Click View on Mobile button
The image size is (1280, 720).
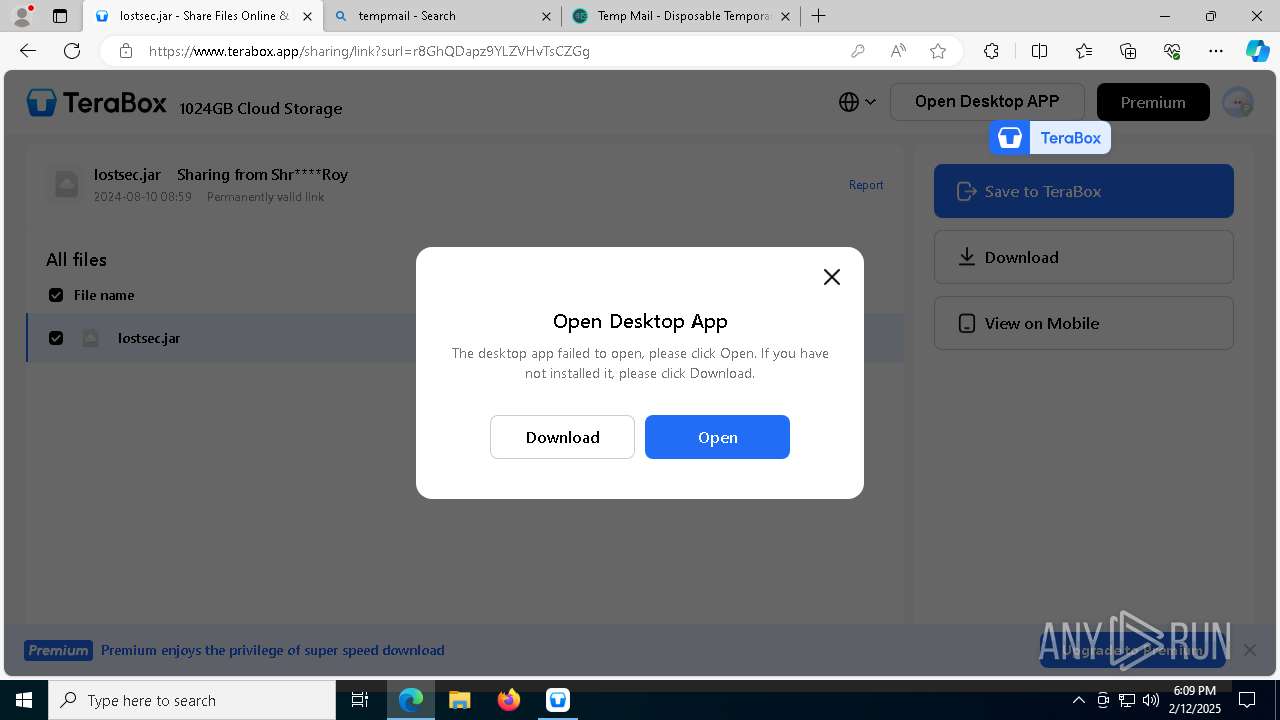pos(1083,323)
